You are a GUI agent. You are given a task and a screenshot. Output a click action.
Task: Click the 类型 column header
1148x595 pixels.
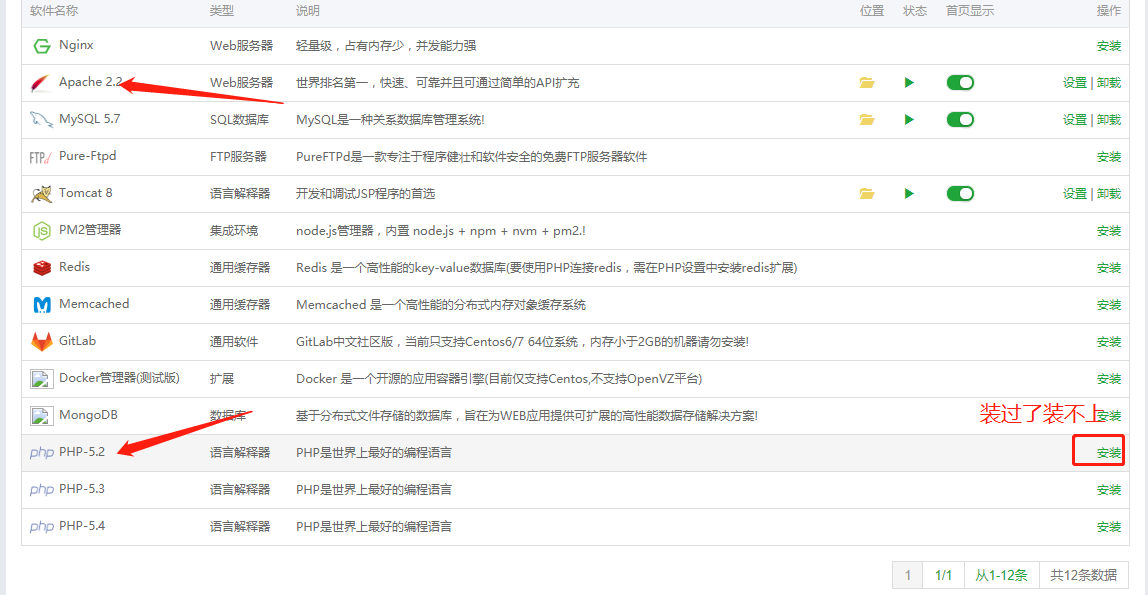tap(222, 11)
